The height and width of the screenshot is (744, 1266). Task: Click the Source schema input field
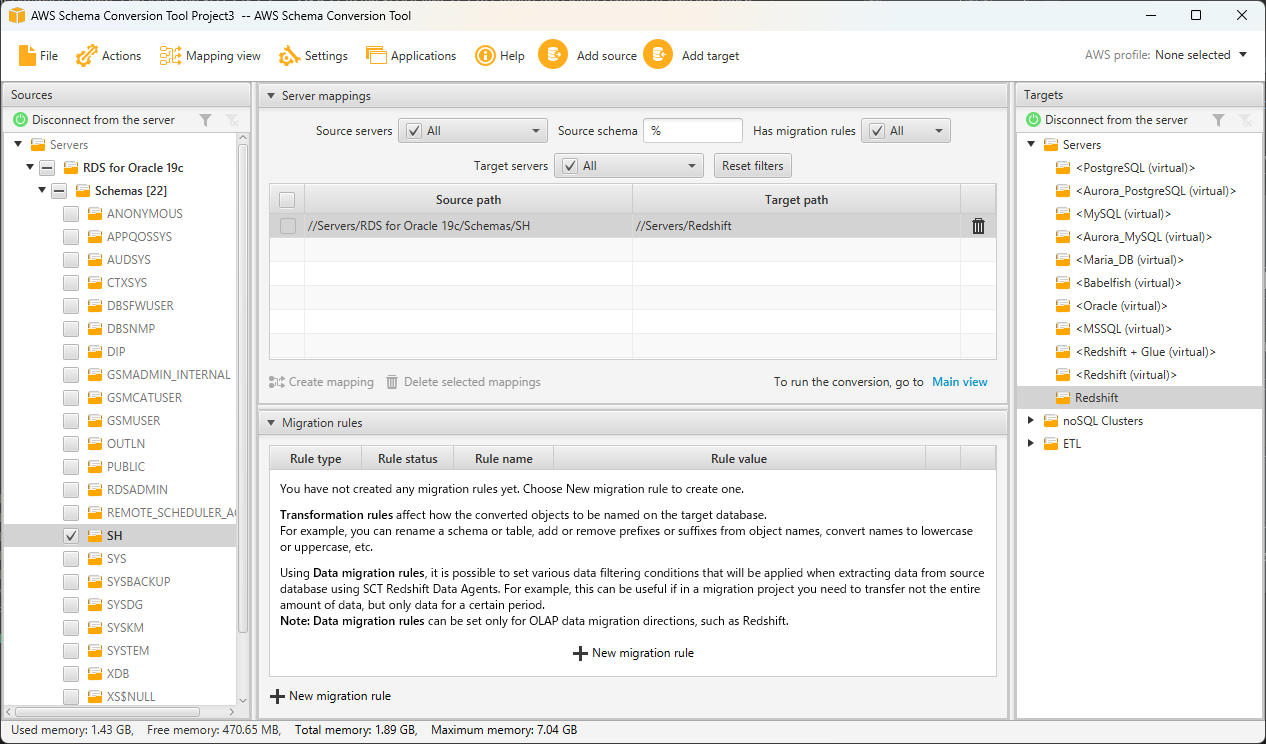pos(693,131)
